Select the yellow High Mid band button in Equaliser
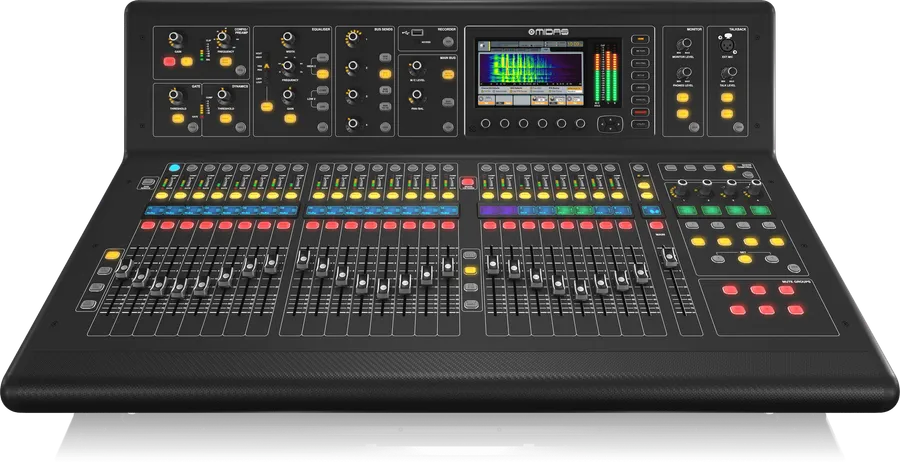This screenshot has height=464, width=900. point(323,74)
